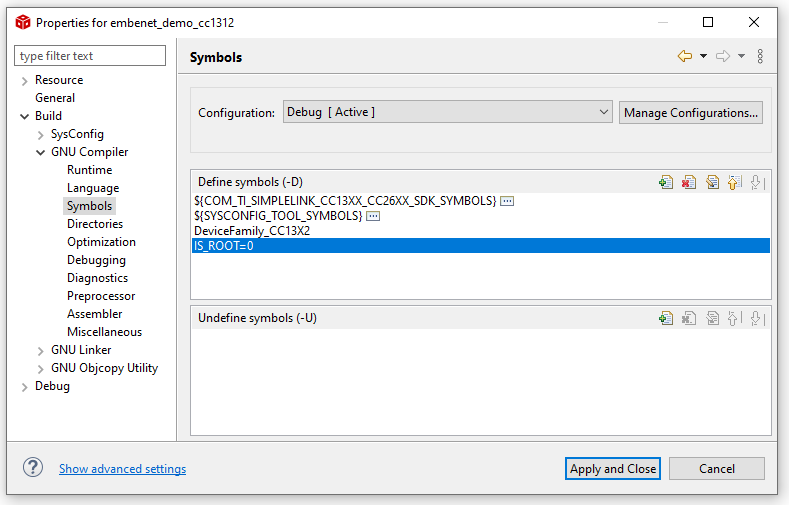Open Show advanced settings link

click(122, 469)
